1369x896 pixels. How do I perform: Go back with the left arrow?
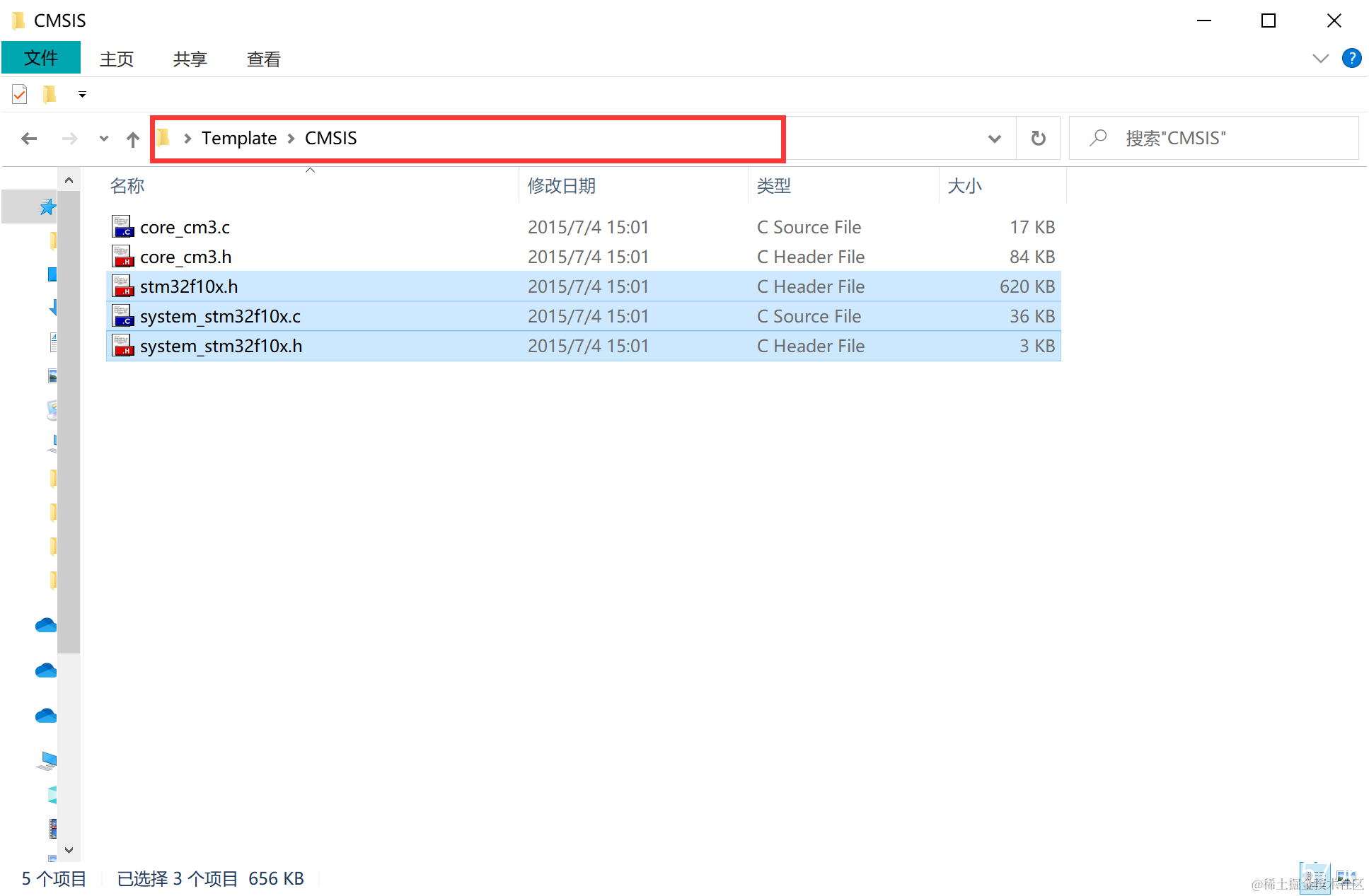[x=29, y=139]
